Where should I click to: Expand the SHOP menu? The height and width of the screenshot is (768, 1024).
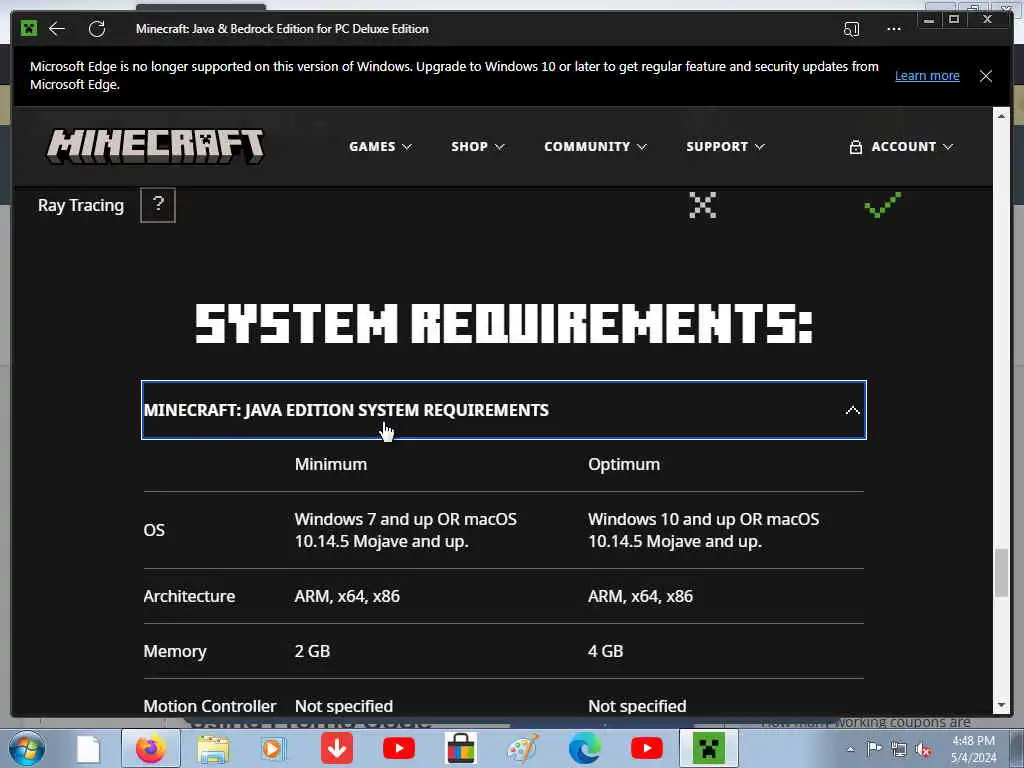(x=477, y=146)
